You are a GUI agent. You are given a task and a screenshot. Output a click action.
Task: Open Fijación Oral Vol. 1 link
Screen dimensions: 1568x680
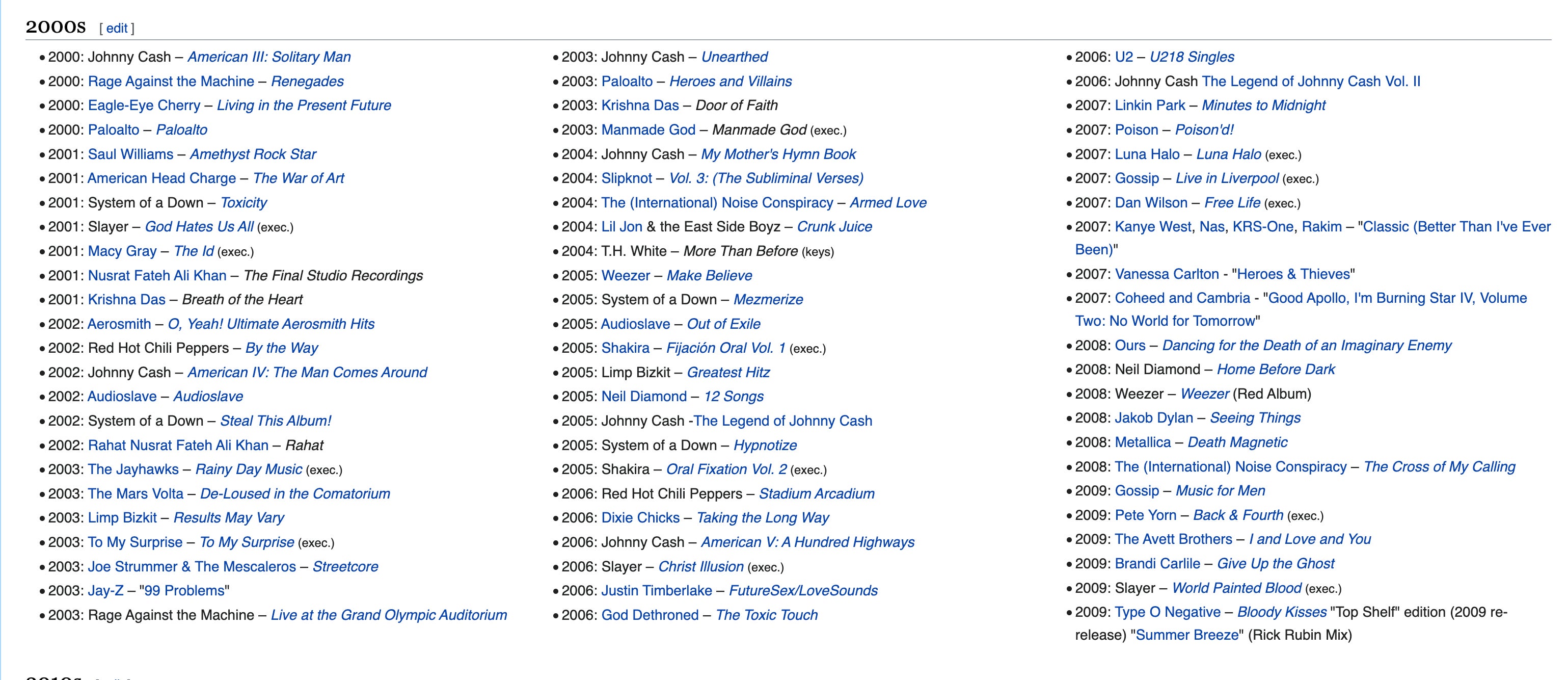[725, 348]
